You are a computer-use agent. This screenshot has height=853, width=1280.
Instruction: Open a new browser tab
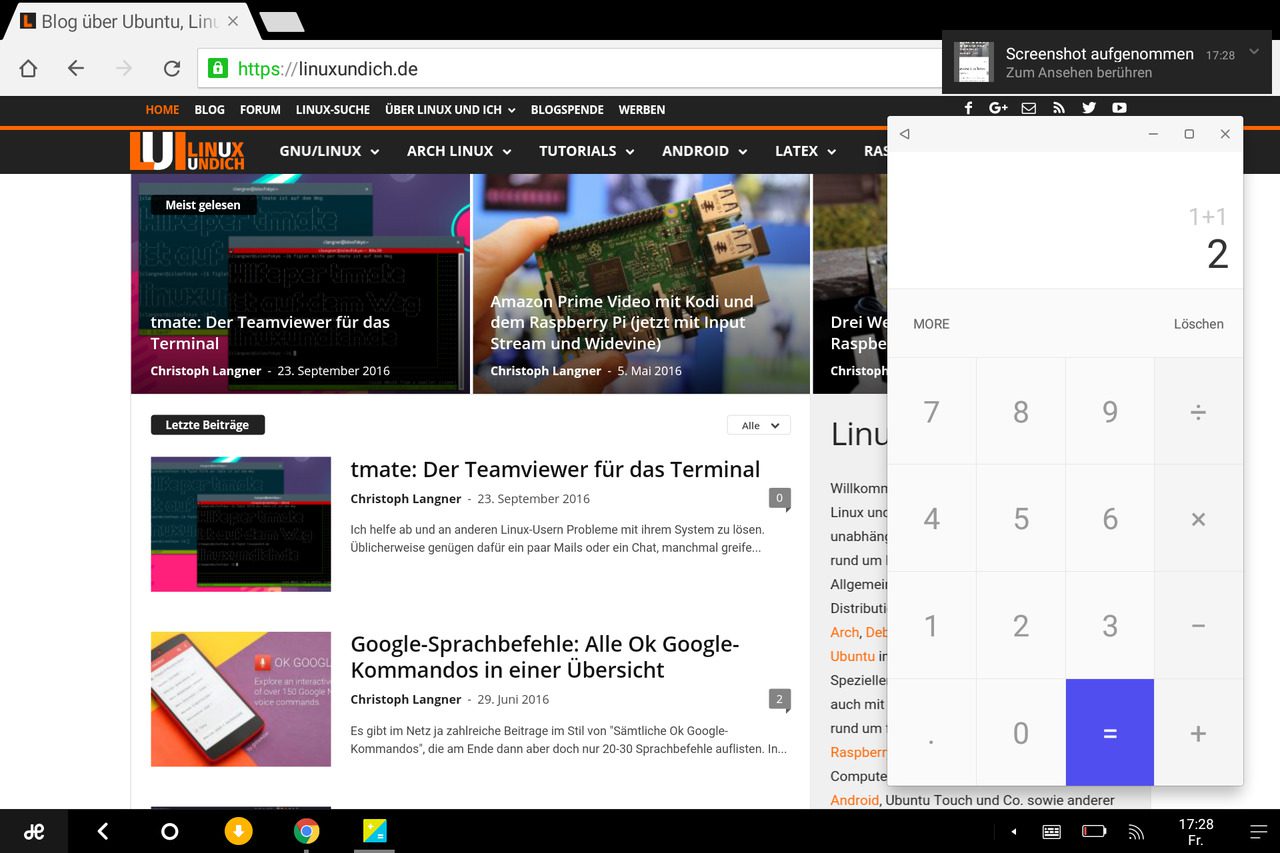pos(281,22)
